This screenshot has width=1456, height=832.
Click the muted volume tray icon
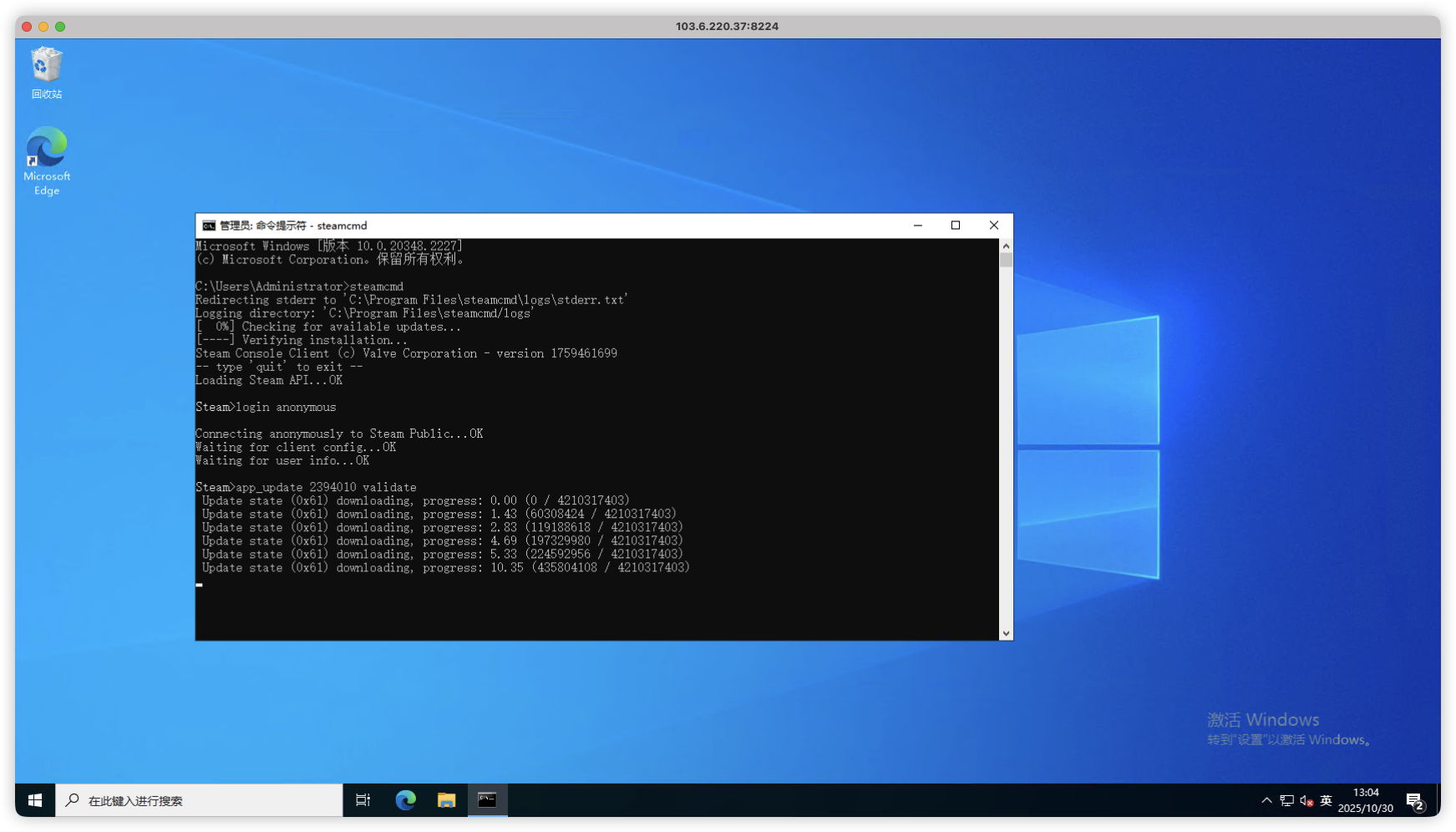coord(1306,800)
